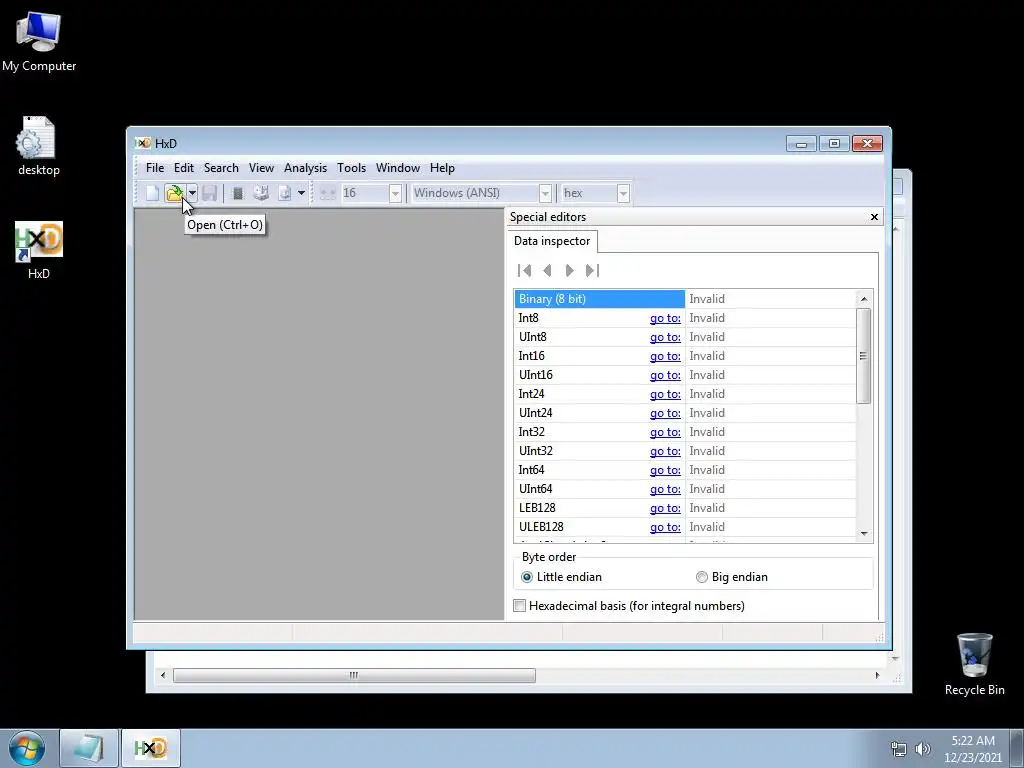Click horizontal scrollbar thumb in background window

click(x=354, y=675)
